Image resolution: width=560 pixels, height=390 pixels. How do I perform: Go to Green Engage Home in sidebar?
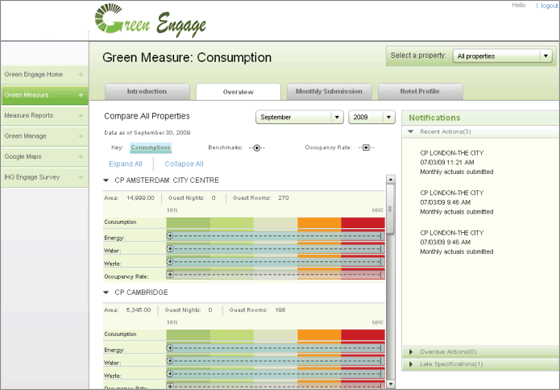(45, 75)
